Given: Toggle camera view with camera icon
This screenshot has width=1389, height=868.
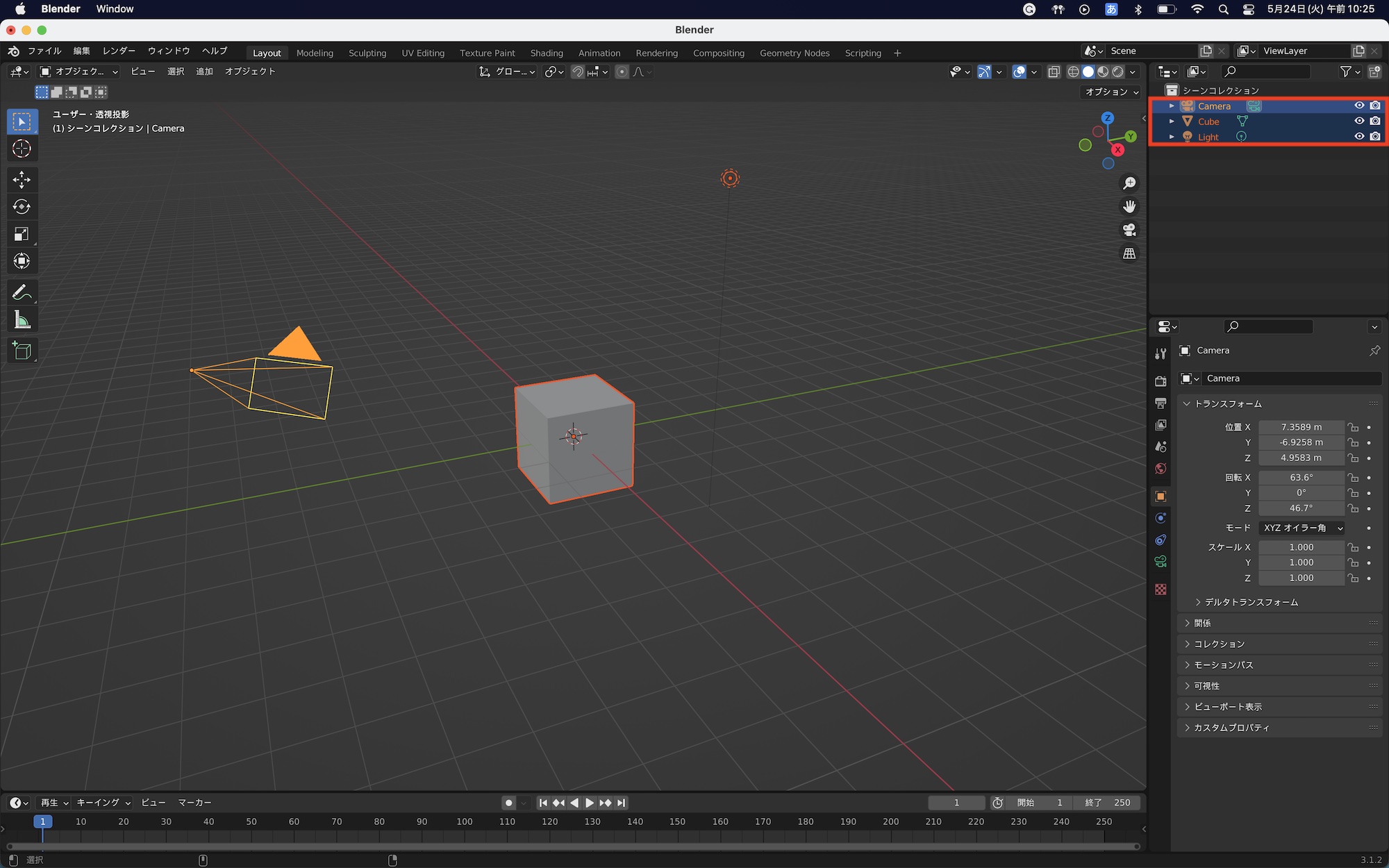Looking at the screenshot, I should point(1129,230).
